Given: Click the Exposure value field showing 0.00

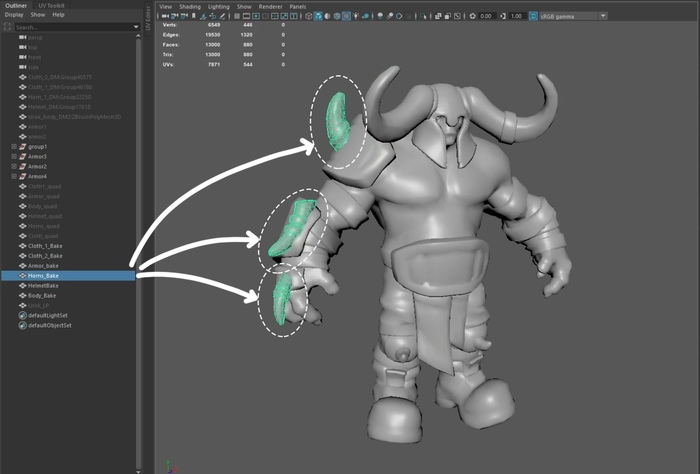Looking at the screenshot, I should [x=487, y=16].
